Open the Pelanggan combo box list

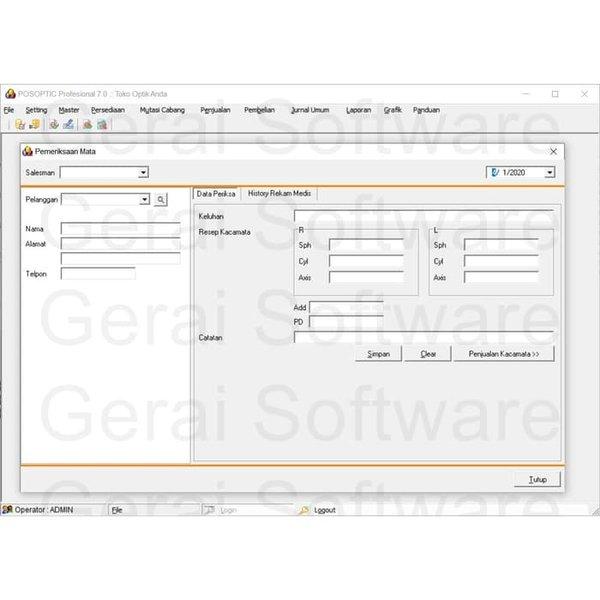(x=144, y=200)
